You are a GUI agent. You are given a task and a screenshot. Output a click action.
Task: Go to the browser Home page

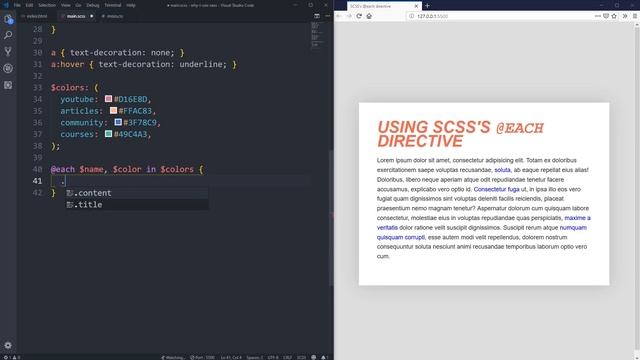tap(369, 16)
